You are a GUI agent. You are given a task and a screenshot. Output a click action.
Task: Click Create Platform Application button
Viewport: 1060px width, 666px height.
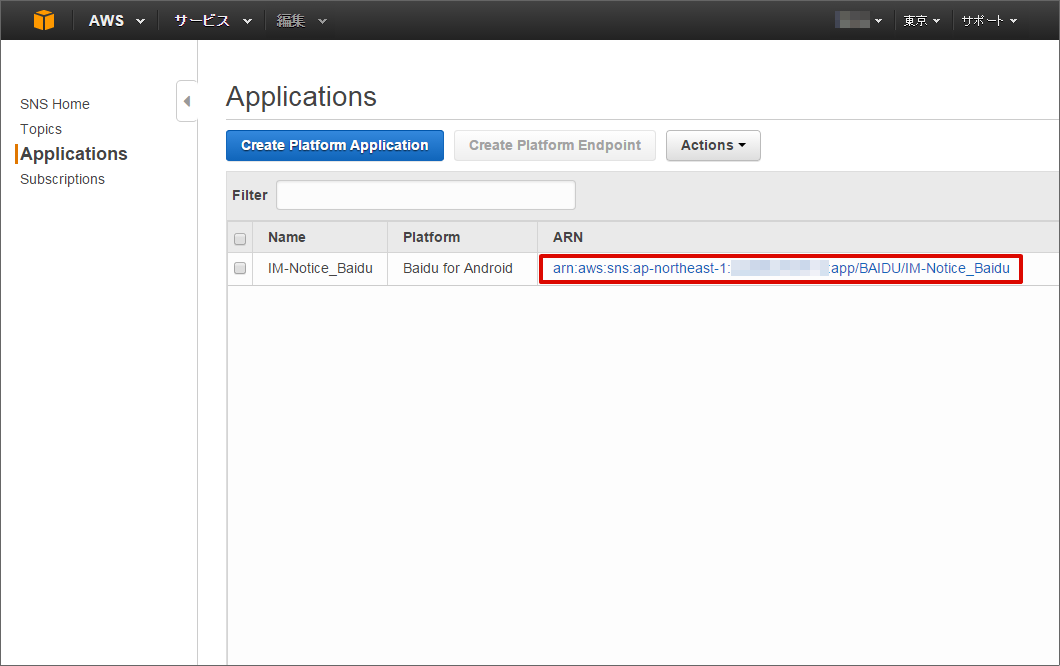[x=335, y=145]
